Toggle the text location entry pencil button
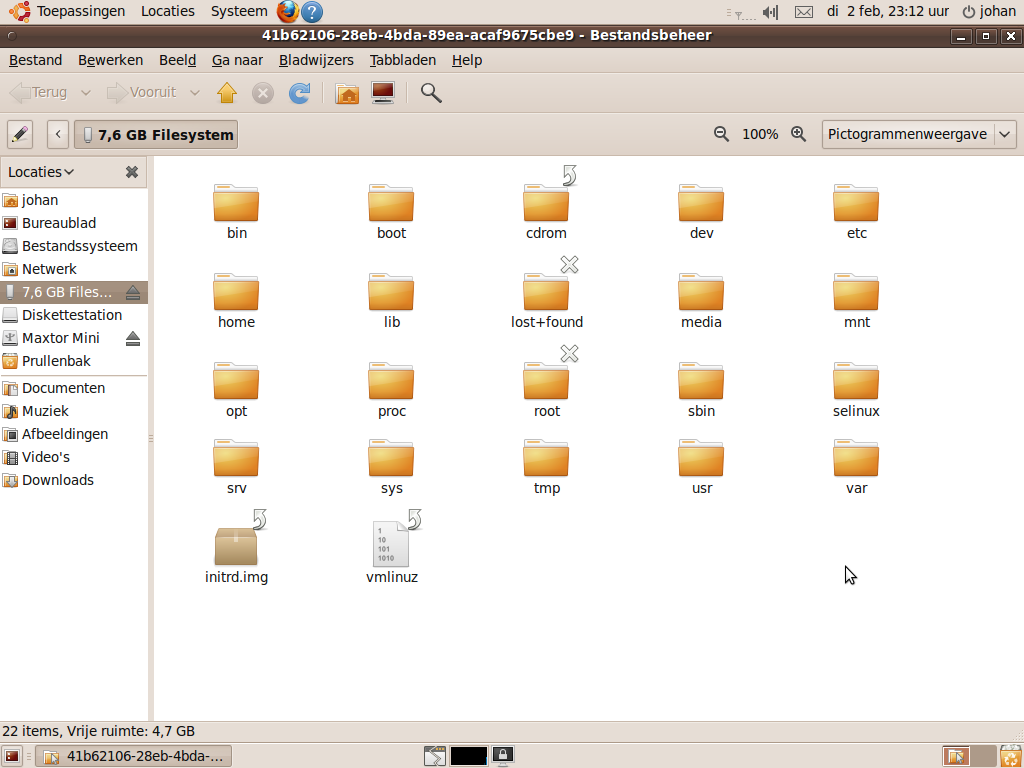Screen dimensions: 1024x768 (20, 134)
